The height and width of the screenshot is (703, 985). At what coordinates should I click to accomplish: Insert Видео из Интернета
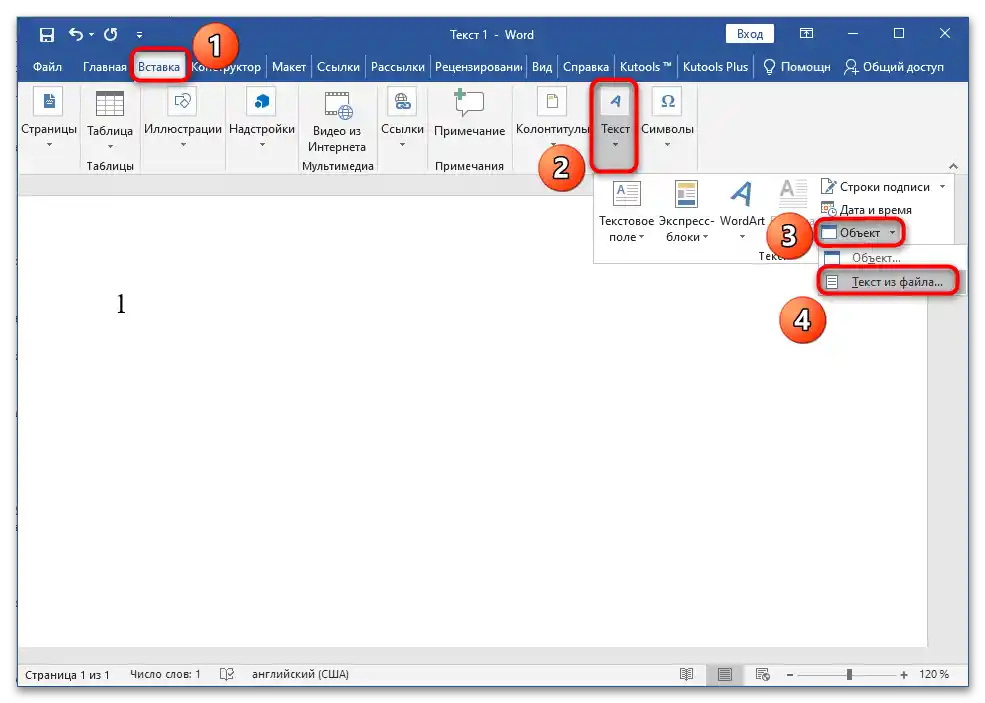pos(337,122)
